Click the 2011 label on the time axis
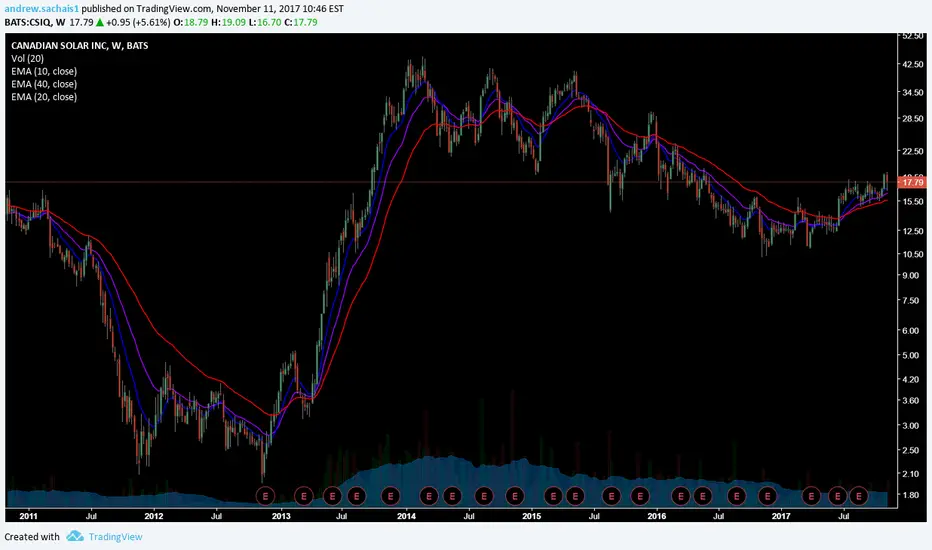This screenshot has height=550, width=932. 28,516
